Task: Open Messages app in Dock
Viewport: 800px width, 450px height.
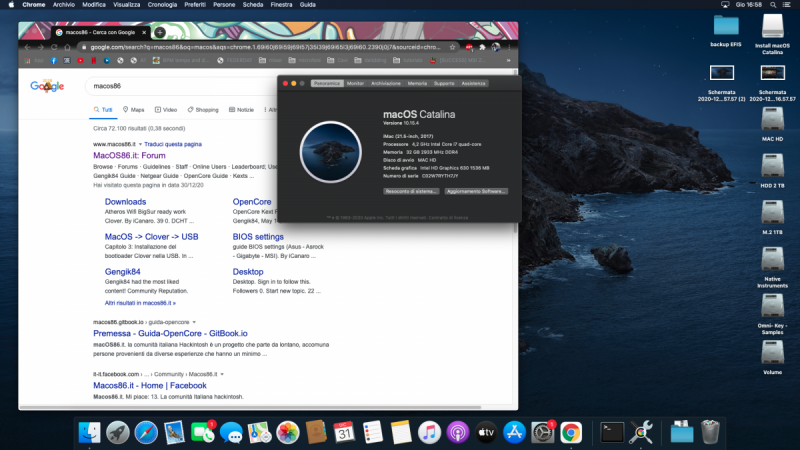Action: (x=231, y=433)
